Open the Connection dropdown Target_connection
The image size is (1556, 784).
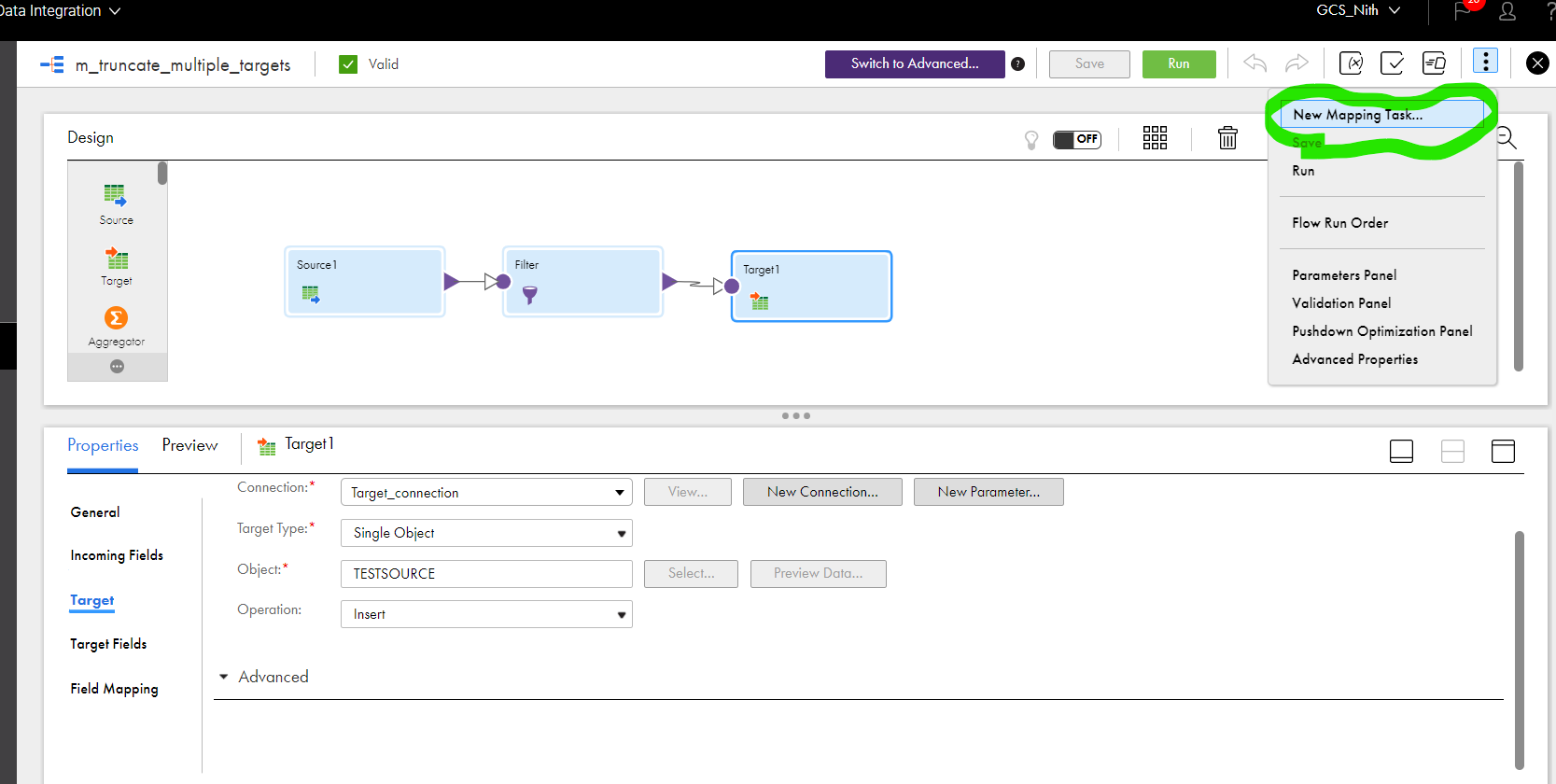click(x=486, y=492)
